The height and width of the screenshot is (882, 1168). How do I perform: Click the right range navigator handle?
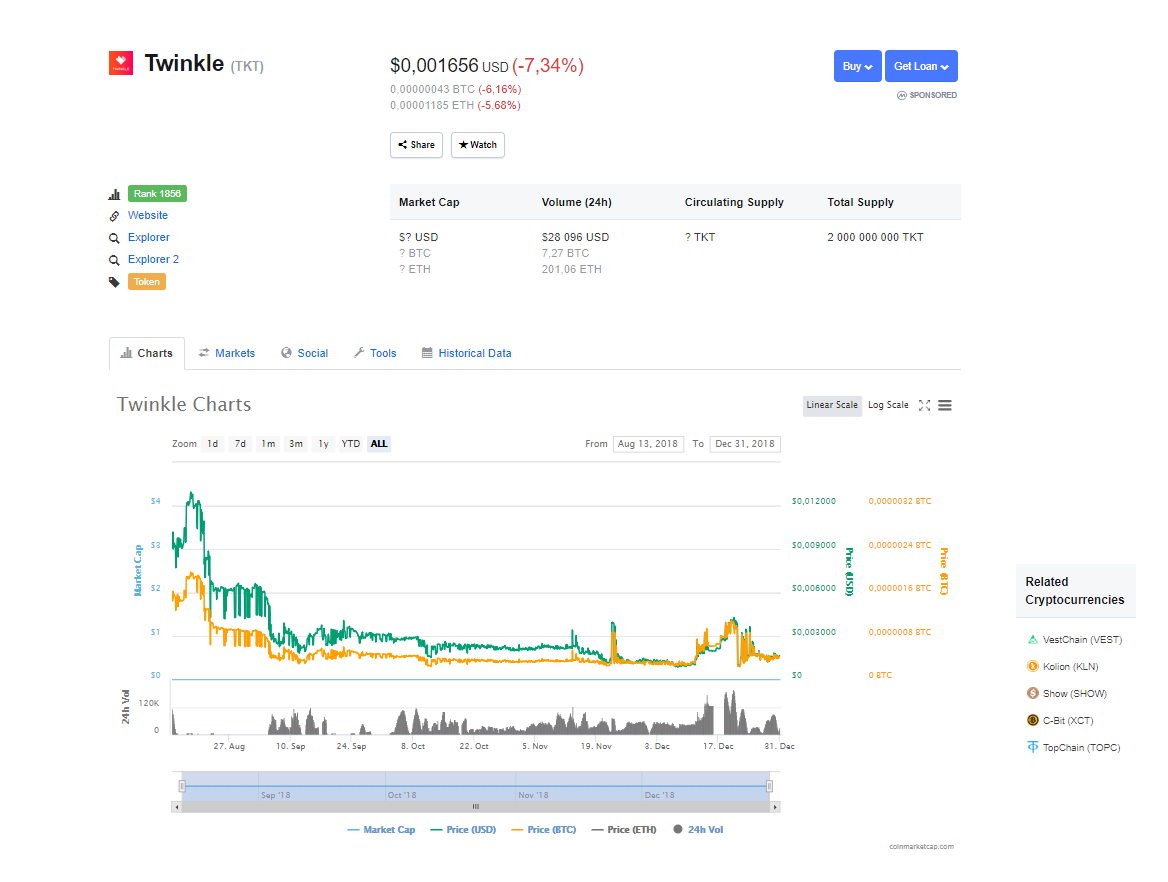point(769,786)
